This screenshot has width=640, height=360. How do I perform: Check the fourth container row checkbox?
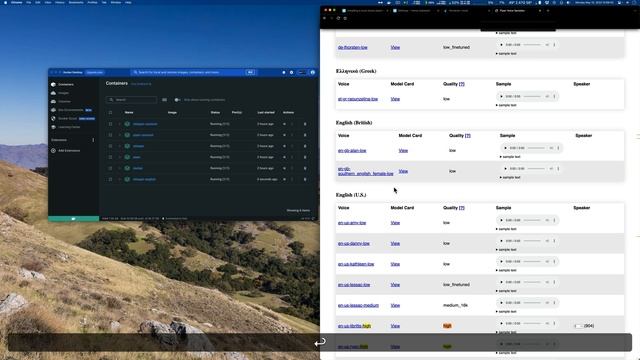click(x=110, y=157)
